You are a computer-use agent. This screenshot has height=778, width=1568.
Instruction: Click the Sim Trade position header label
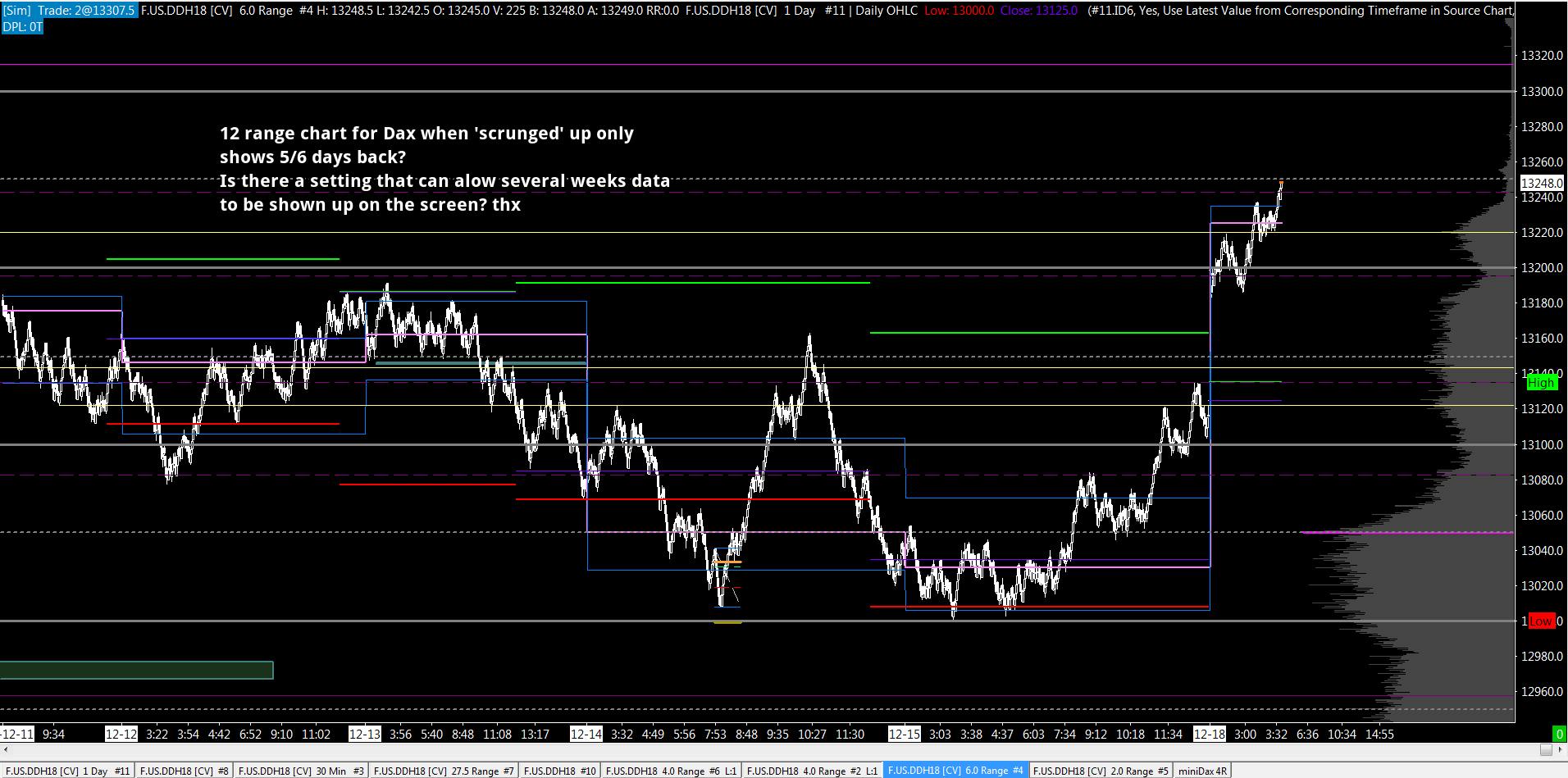pos(69,11)
